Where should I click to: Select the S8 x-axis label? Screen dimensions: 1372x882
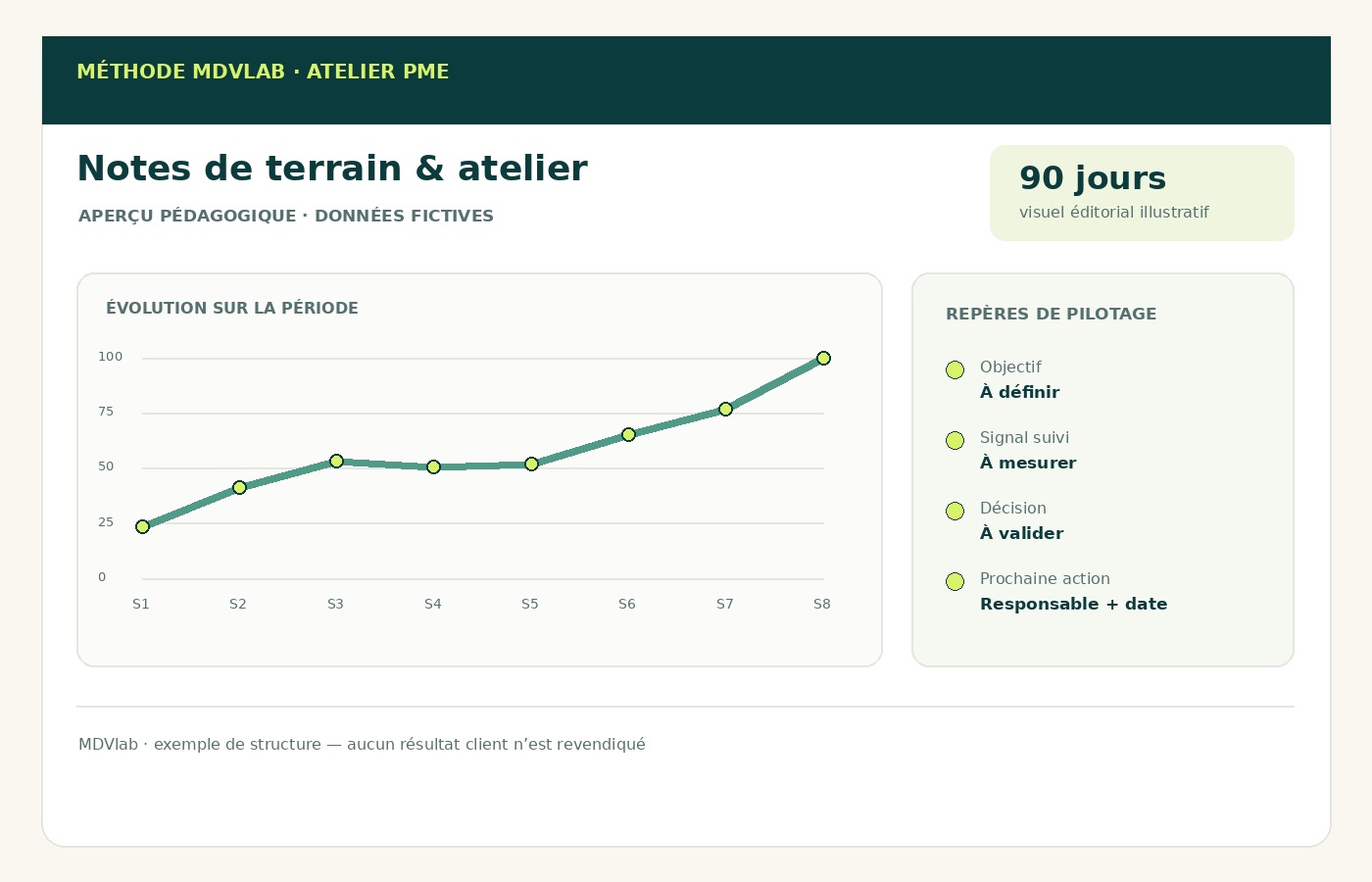pyautogui.click(x=822, y=604)
